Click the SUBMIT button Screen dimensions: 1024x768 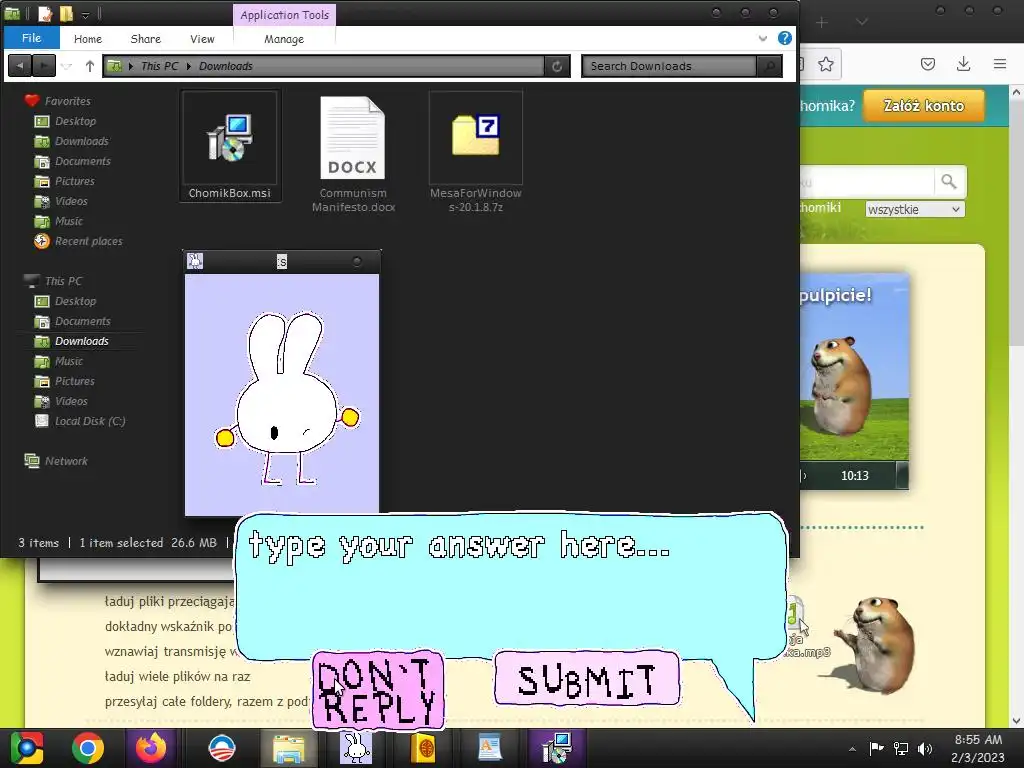[x=587, y=679]
